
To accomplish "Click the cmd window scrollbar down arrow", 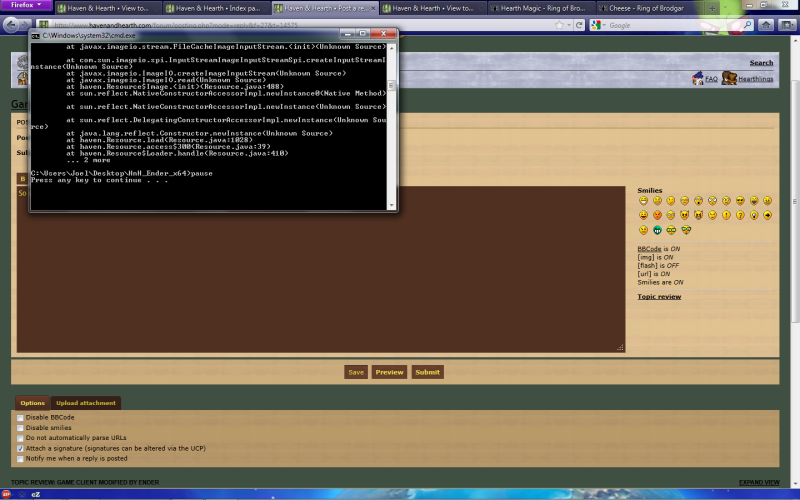I will (x=391, y=205).
